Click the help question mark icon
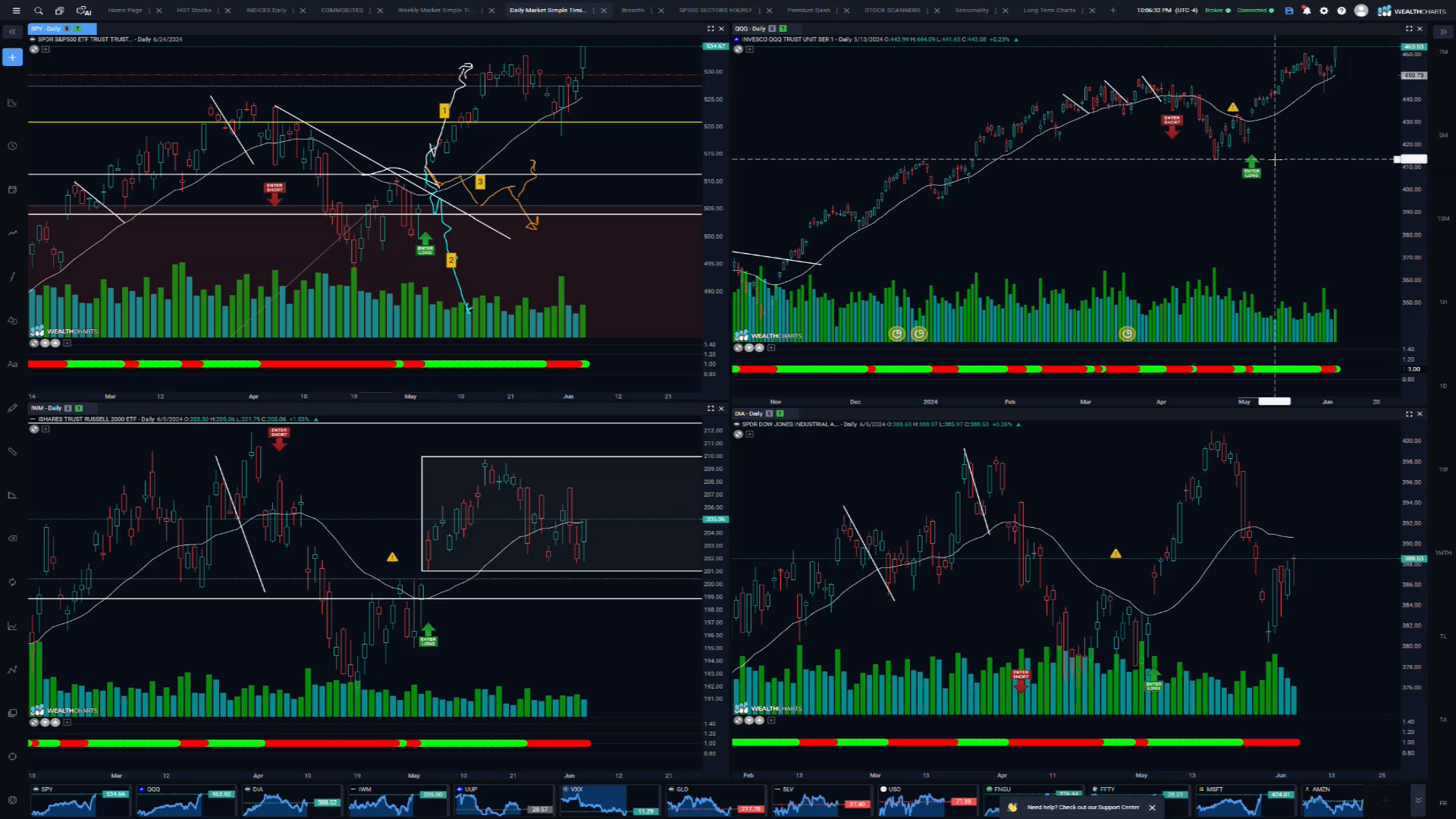The image size is (1456, 819). point(1341,11)
